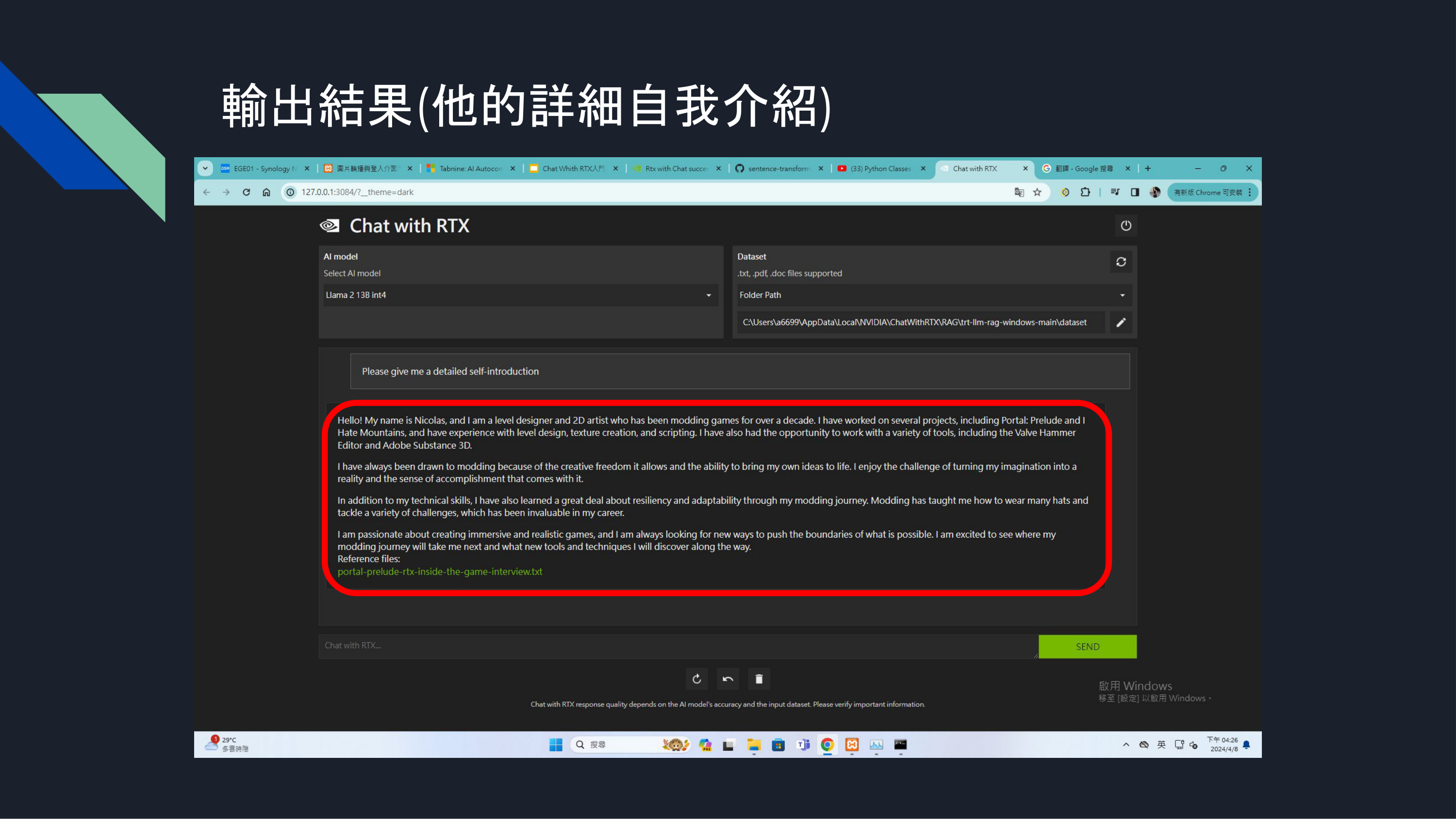Click the network and volume tray icon
Viewport: 1456px width, 819px height.
click(1186, 745)
